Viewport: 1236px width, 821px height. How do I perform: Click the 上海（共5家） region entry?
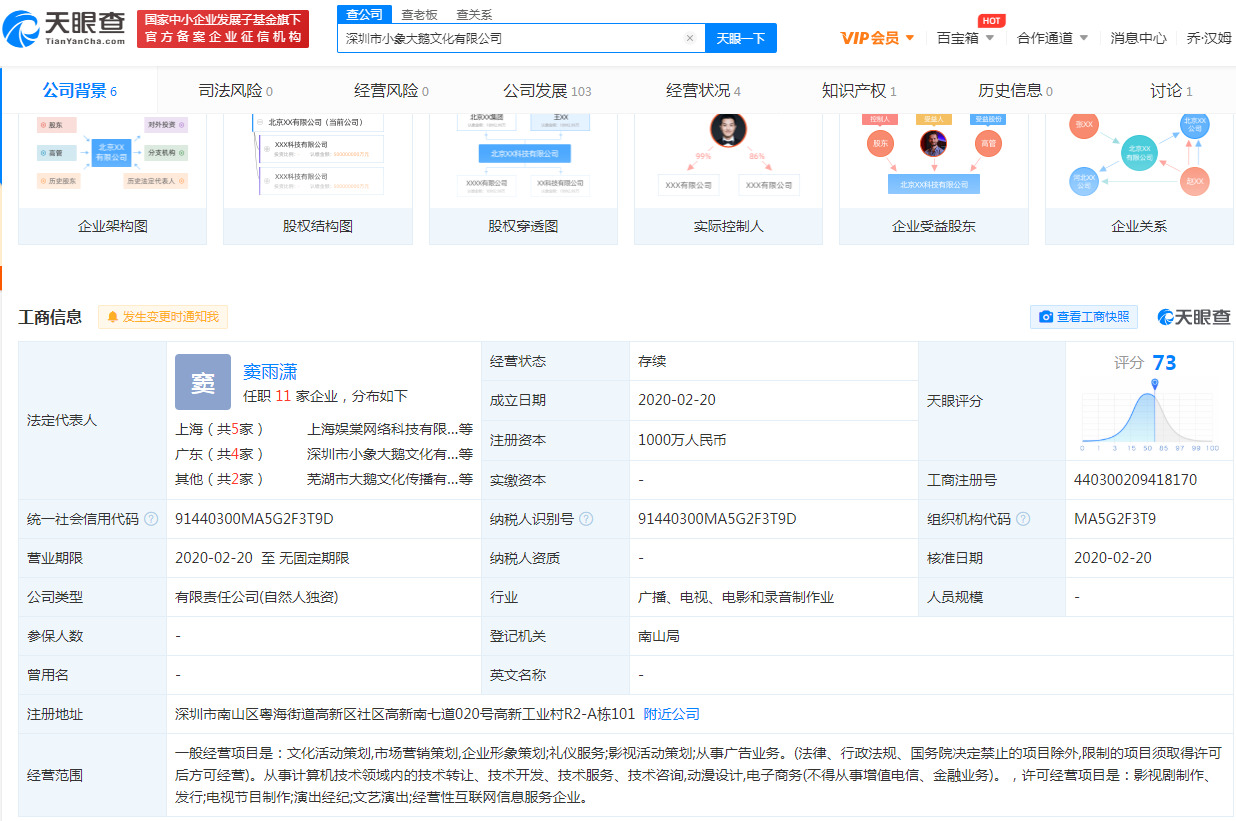220,429
